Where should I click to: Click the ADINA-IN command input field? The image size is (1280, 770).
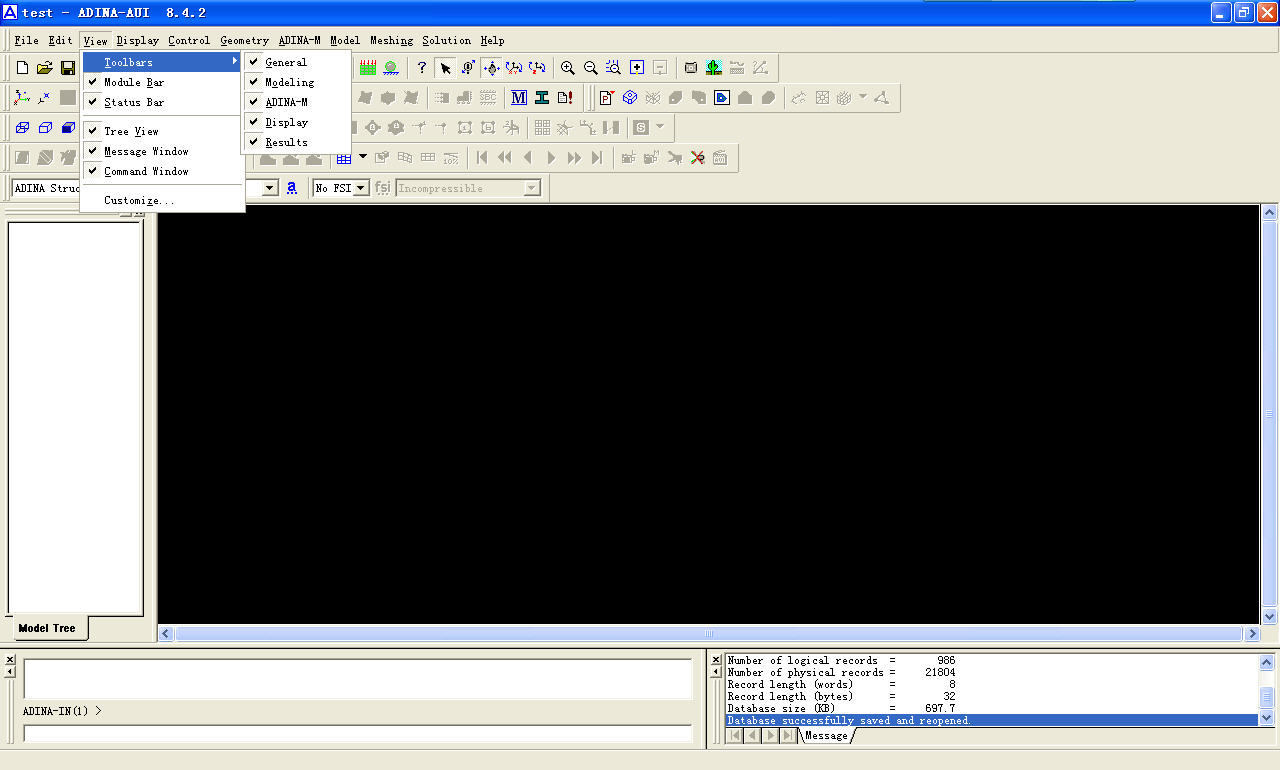tap(358, 734)
